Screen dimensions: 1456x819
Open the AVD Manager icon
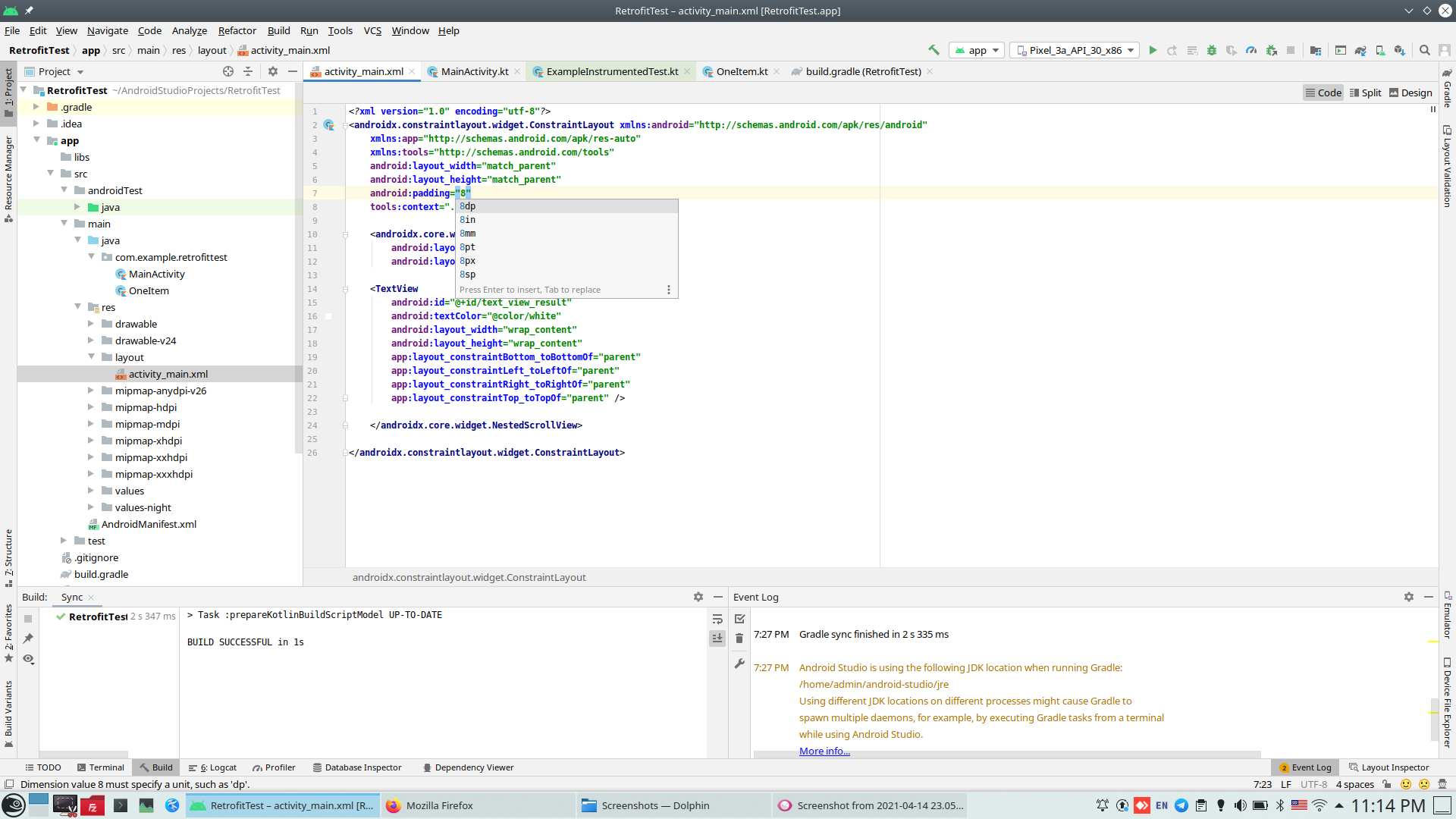click(x=1380, y=50)
